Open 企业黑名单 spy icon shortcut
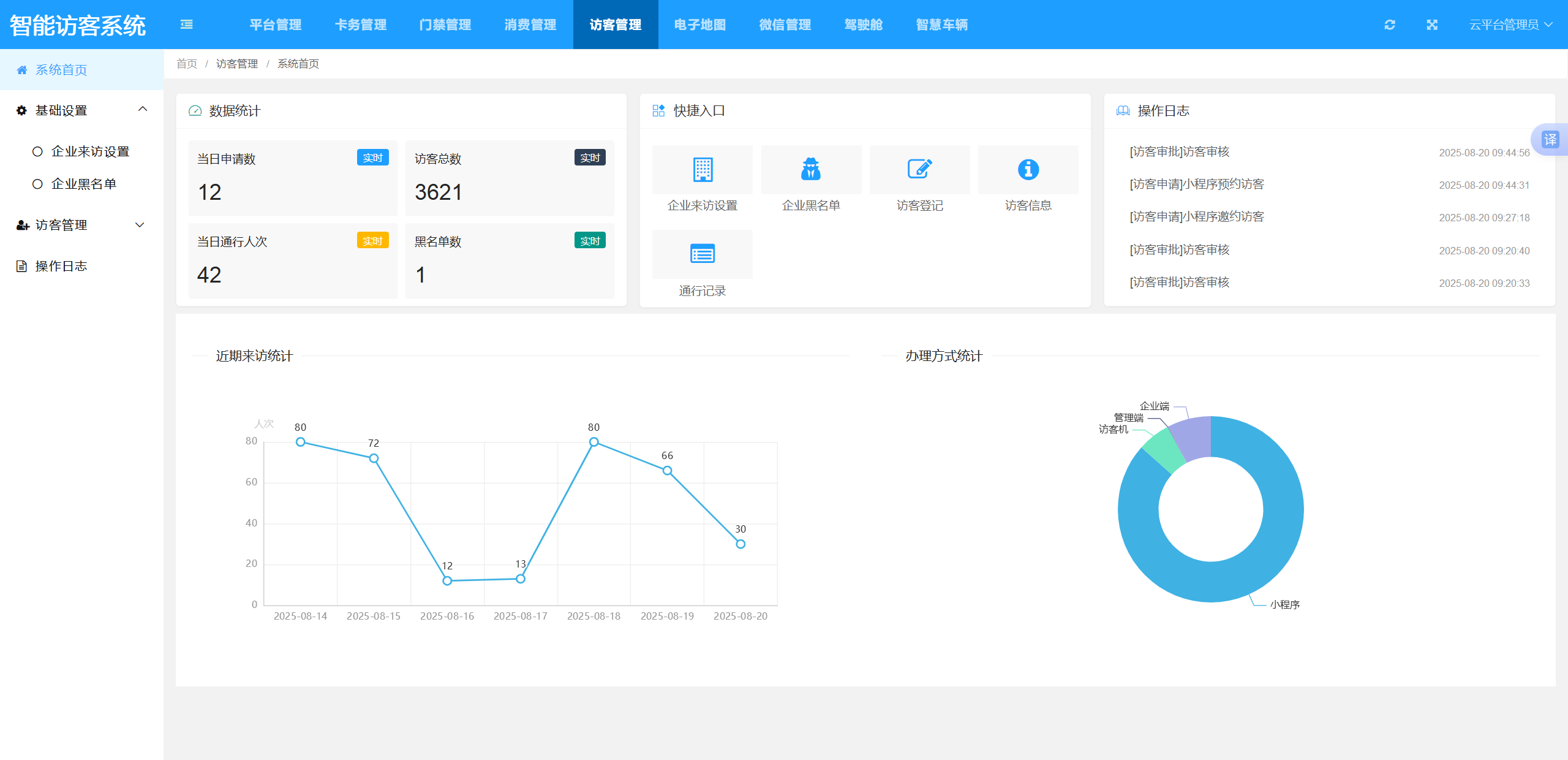1568x760 pixels. point(811,170)
